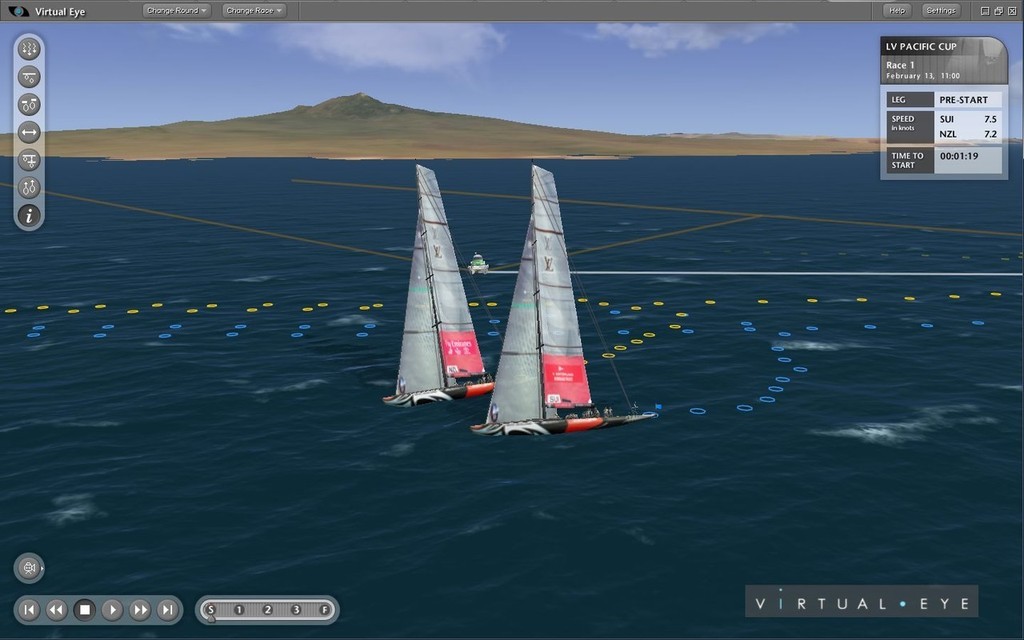Viewport: 1024px width, 640px height.
Task: Jump to leg 1 marker on timeline
Action: (x=239, y=610)
